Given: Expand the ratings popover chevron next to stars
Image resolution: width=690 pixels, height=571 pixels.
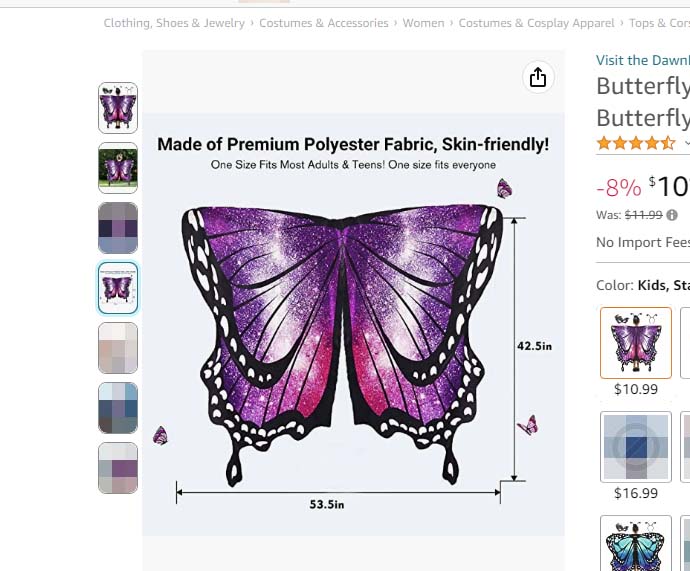Looking at the screenshot, I should coord(686,144).
